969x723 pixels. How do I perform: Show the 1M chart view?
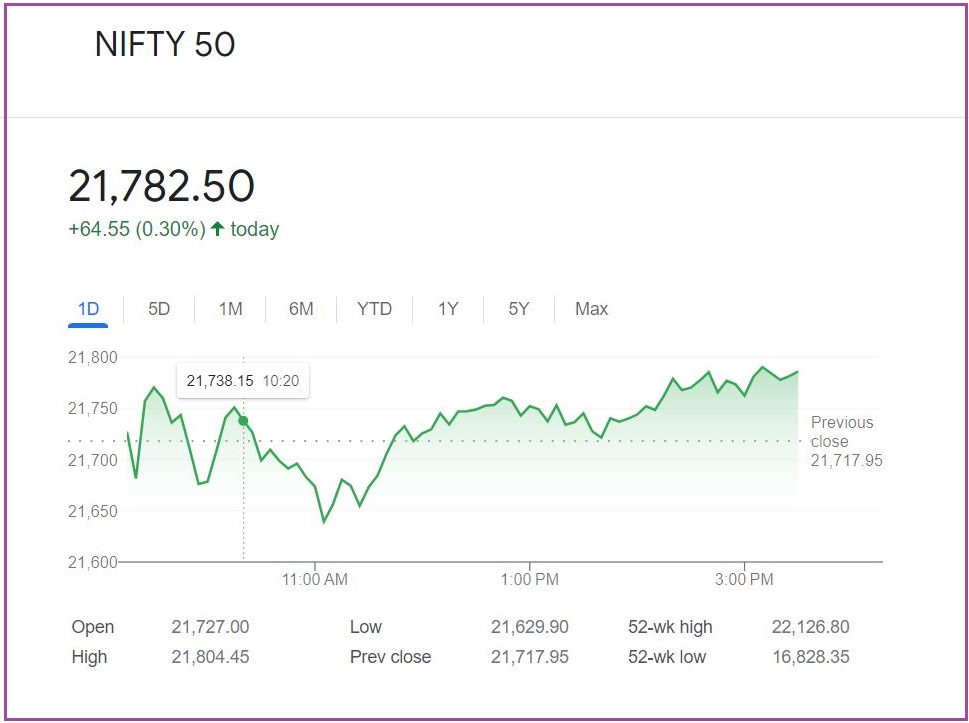(230, 309)
